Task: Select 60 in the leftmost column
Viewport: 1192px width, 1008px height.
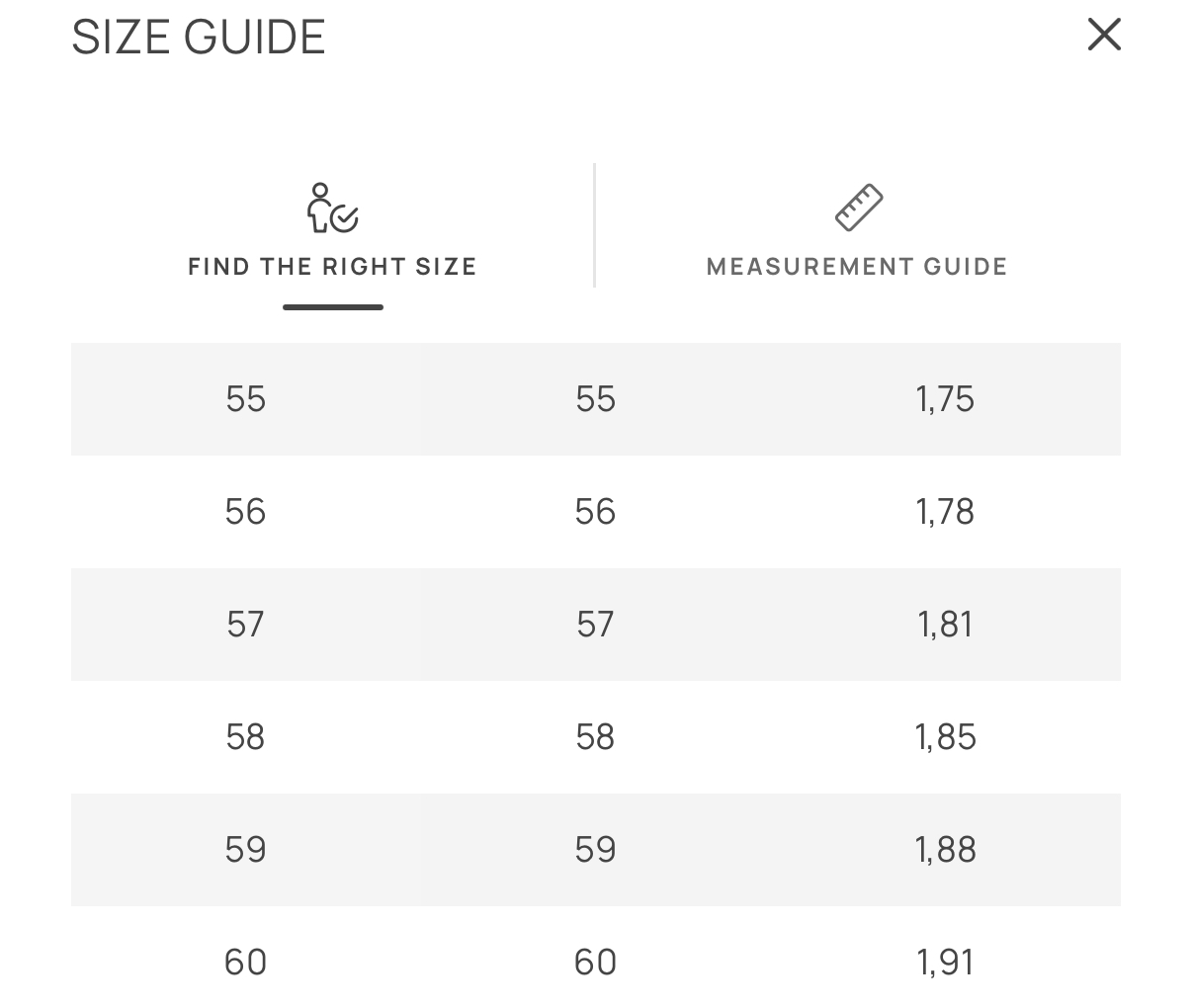Action: point(245,963)
